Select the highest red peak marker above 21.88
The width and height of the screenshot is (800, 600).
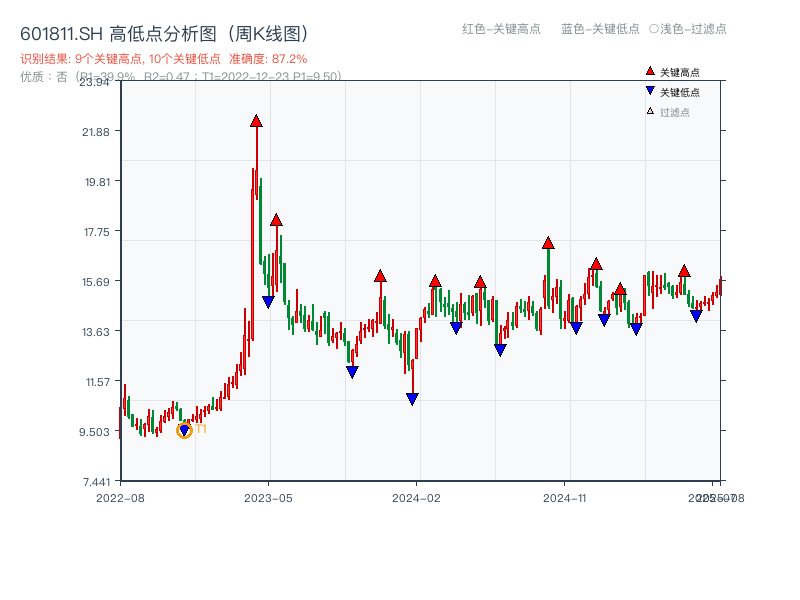click(x=256, y=122)
